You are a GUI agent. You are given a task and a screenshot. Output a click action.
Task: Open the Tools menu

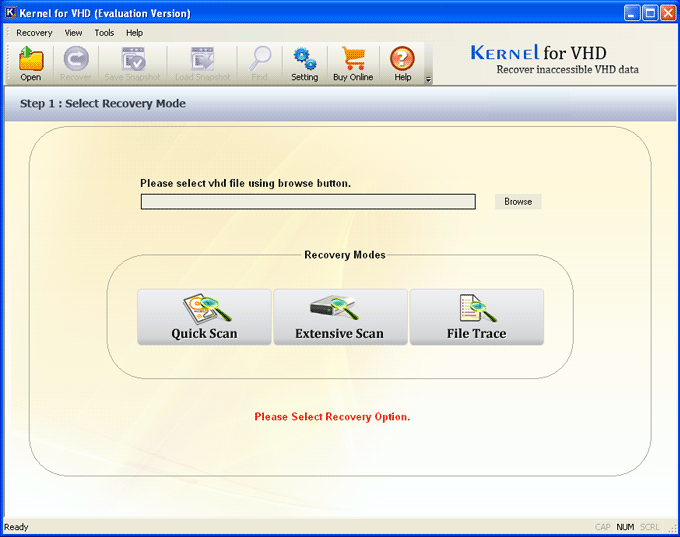click(104, 33)
